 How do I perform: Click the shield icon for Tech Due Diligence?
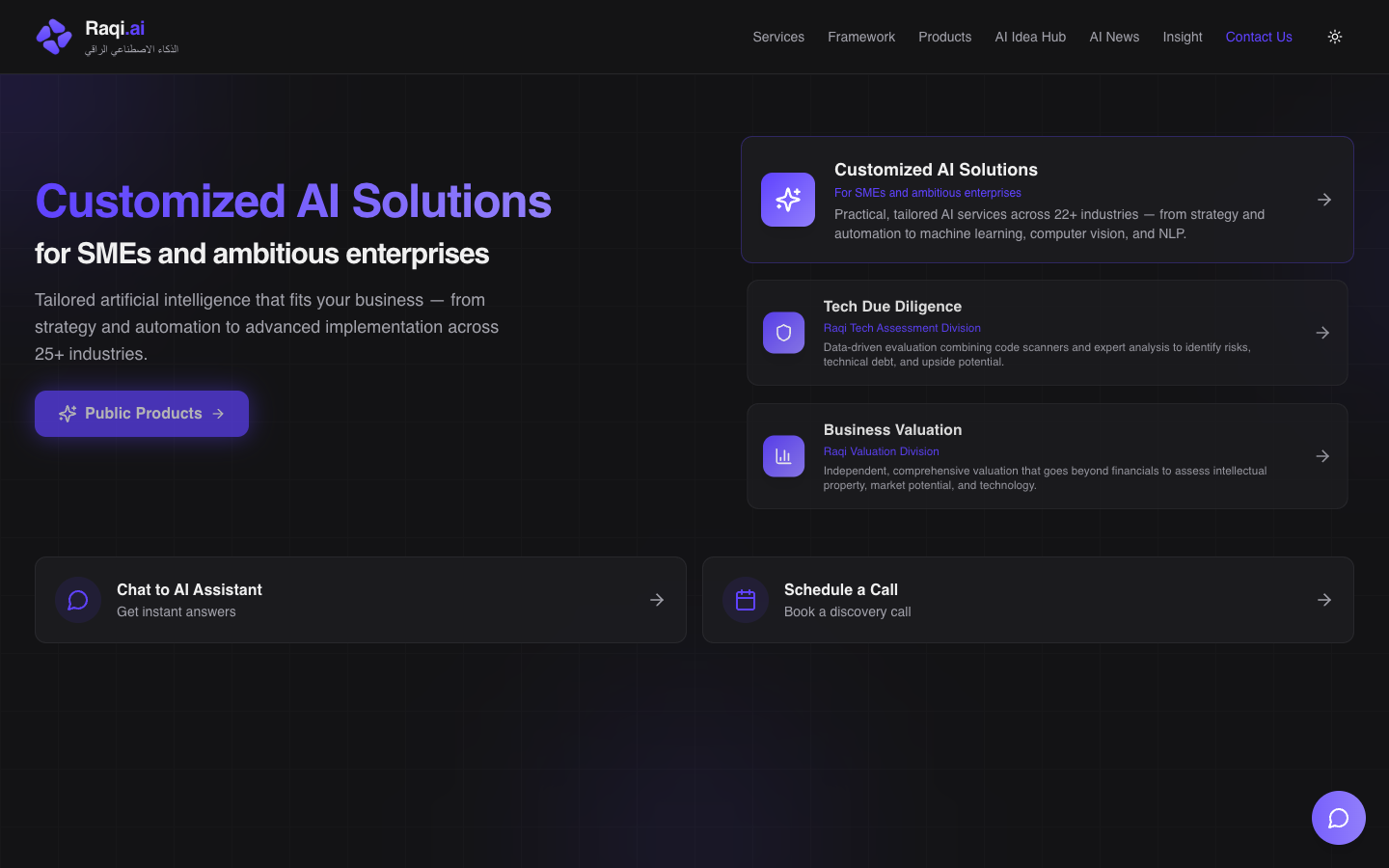tap(783, 333)
